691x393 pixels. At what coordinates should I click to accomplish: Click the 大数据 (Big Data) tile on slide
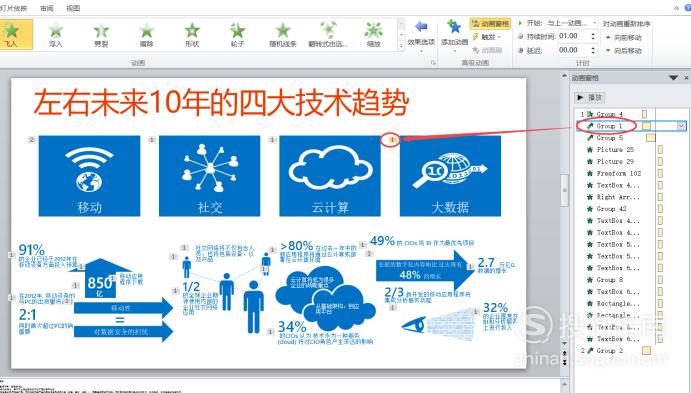[x=450, y=176]
